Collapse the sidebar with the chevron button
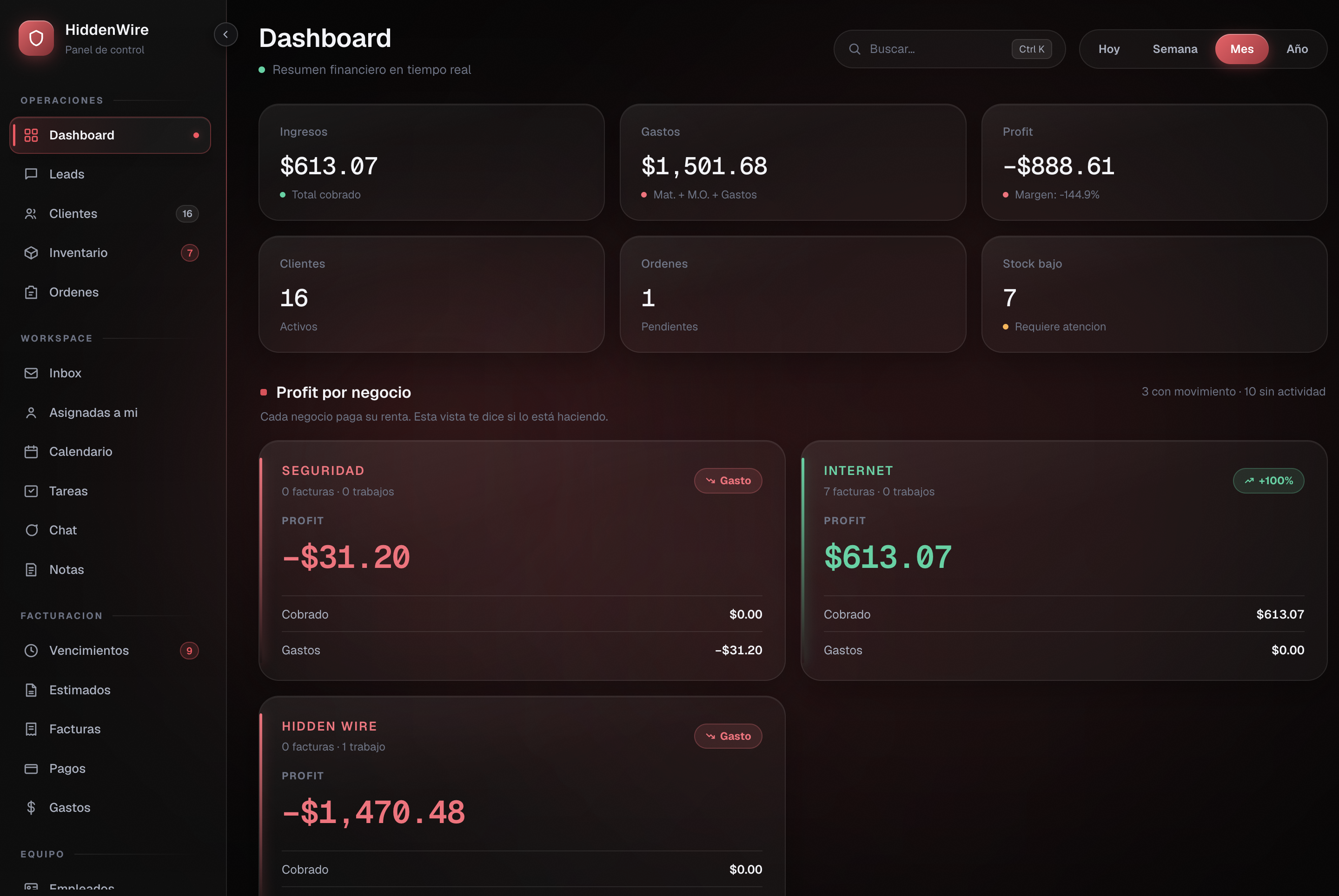The width and height of the screenshot is (1339, 896). click(226, 35)
